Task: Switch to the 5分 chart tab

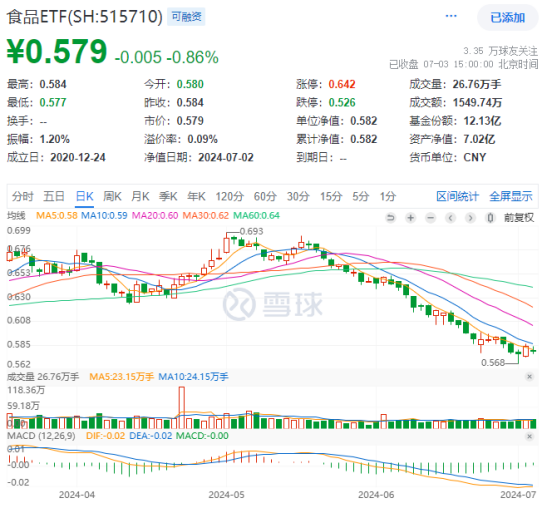Action: pyautogui.click(x=361, y=196)
